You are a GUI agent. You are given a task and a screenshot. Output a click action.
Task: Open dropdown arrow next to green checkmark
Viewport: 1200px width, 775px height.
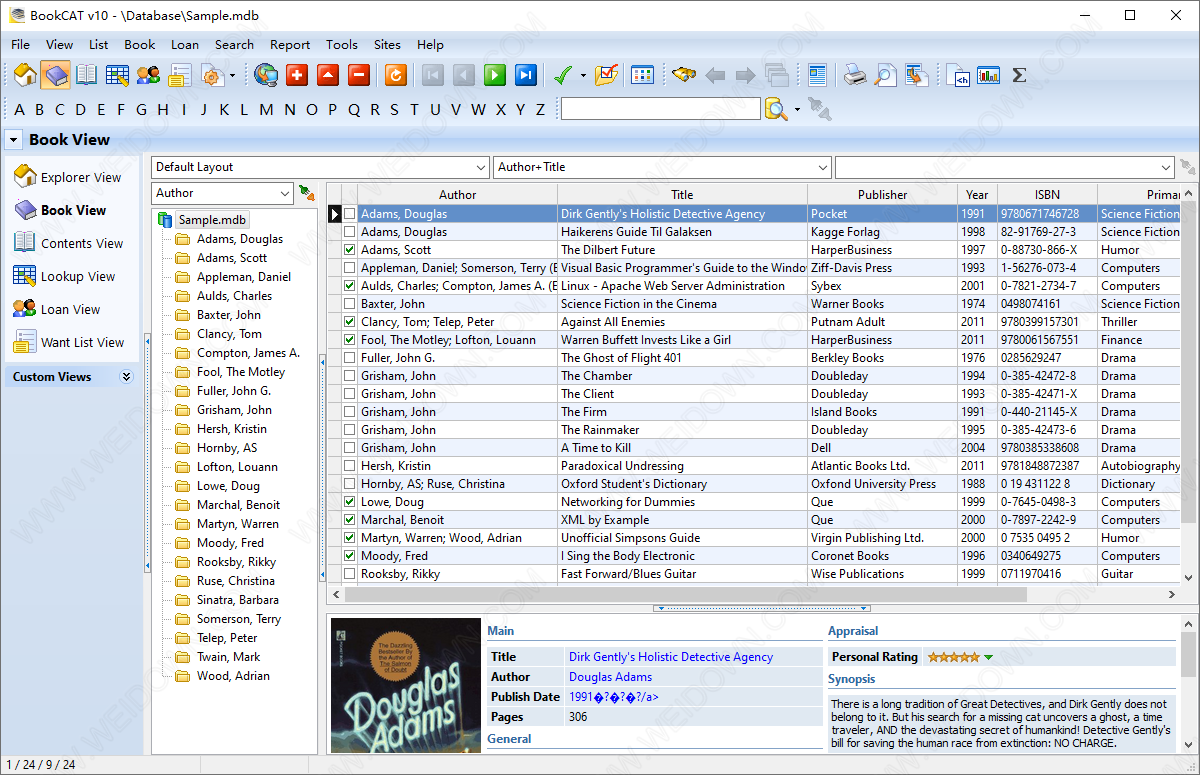point(583,76)
